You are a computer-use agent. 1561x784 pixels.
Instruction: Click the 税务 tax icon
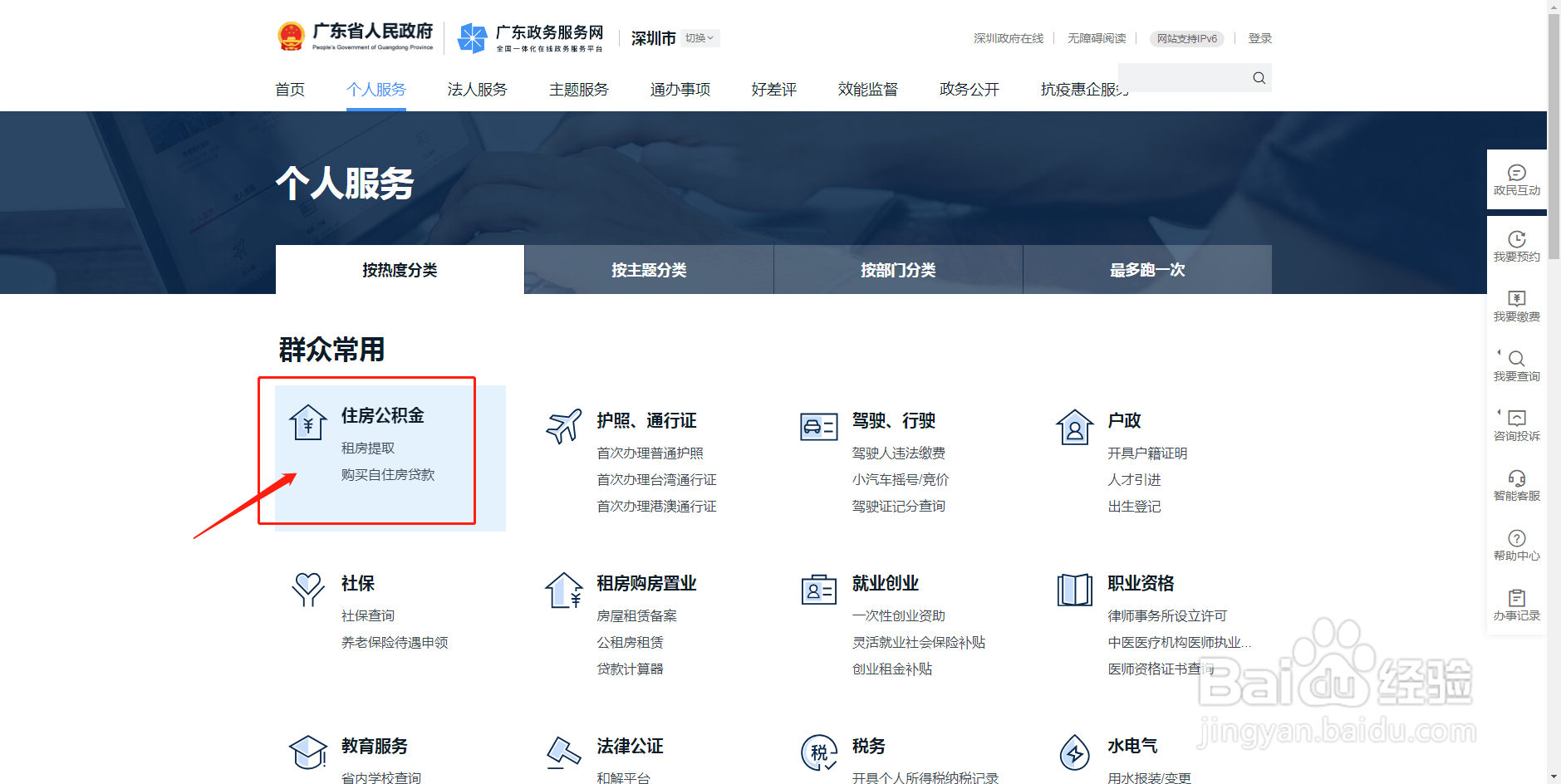point(819,752)
